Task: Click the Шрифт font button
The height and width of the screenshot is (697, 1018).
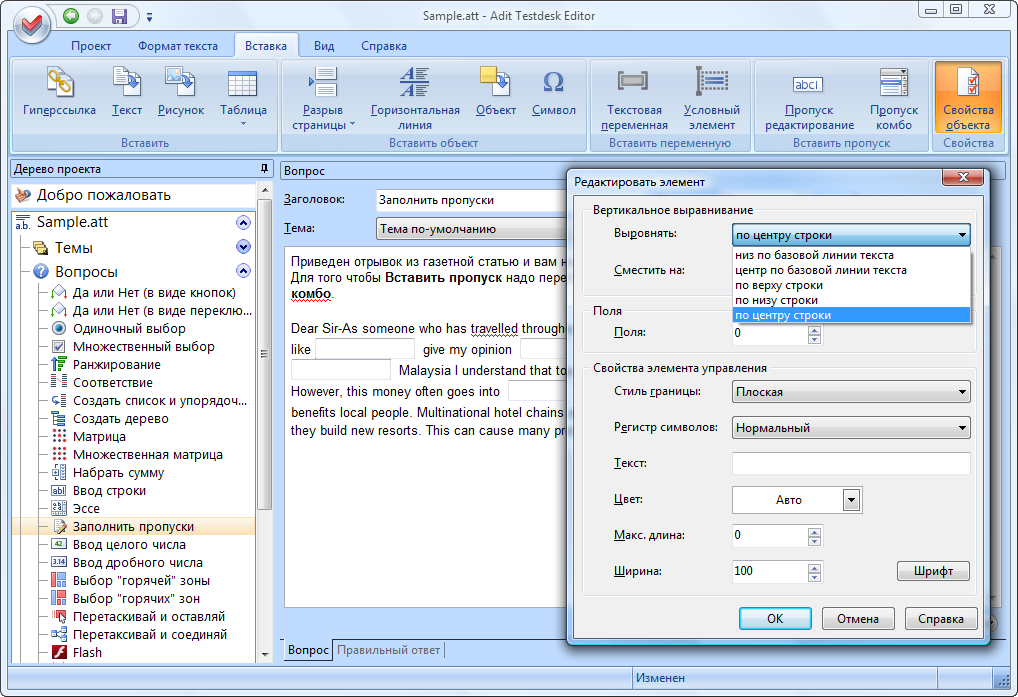Action: [x=933, y=571]
